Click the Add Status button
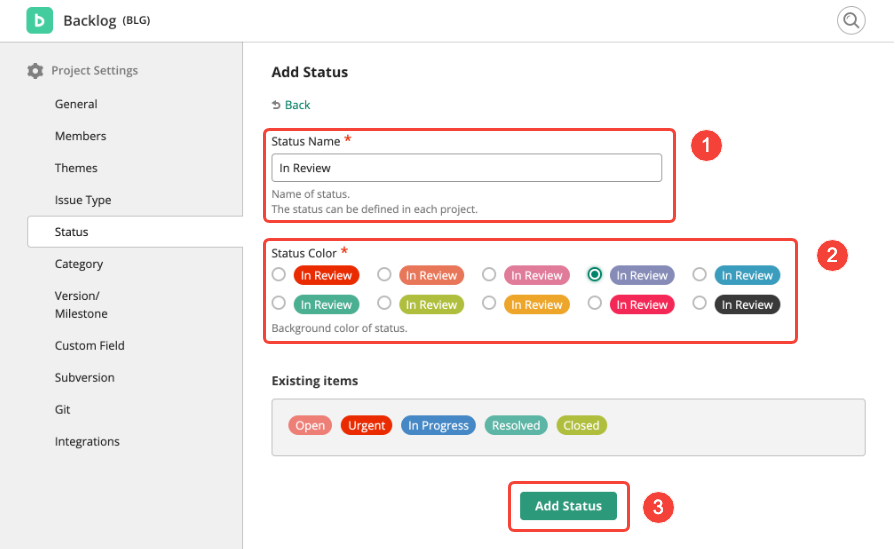Image resolution: width=895 pixels, height=549 pixels. [568, 506]
